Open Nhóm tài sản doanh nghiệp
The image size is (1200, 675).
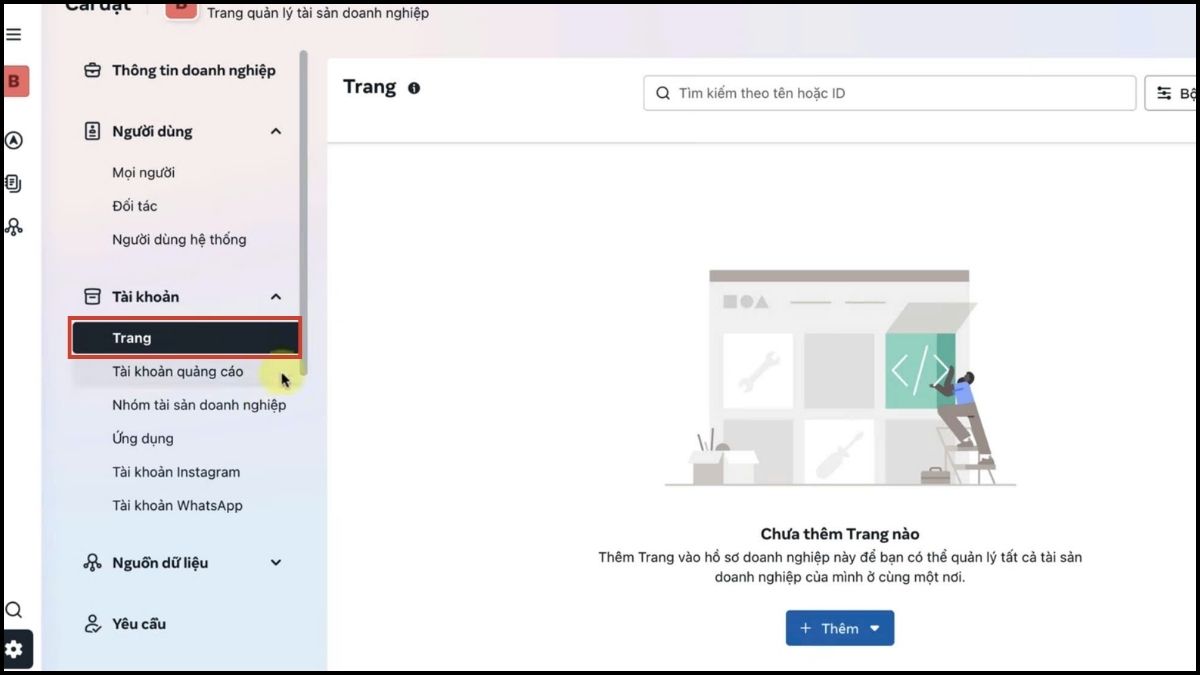[x=199, y=405]
